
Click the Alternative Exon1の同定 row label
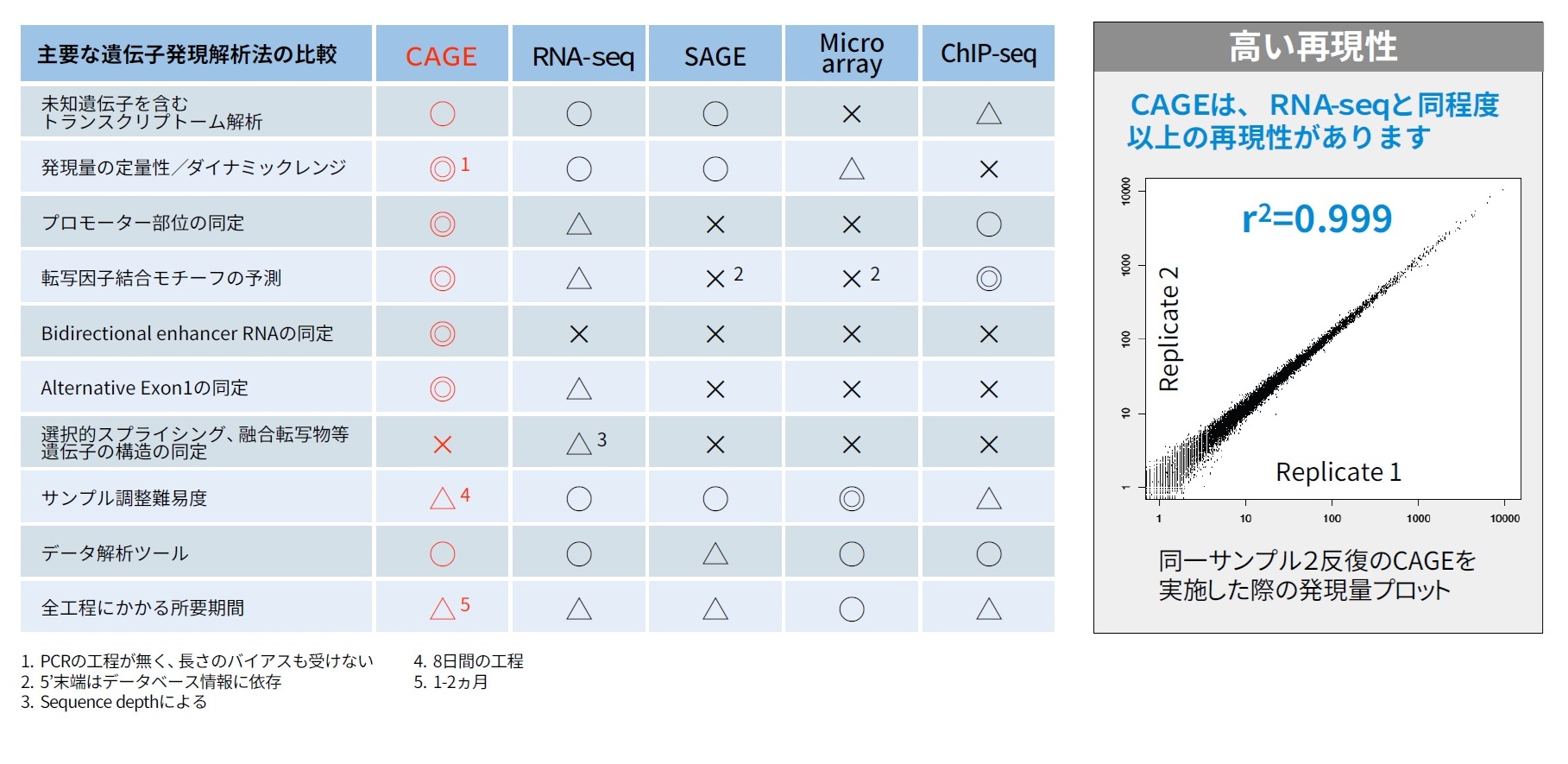click(x=144, y=388)
